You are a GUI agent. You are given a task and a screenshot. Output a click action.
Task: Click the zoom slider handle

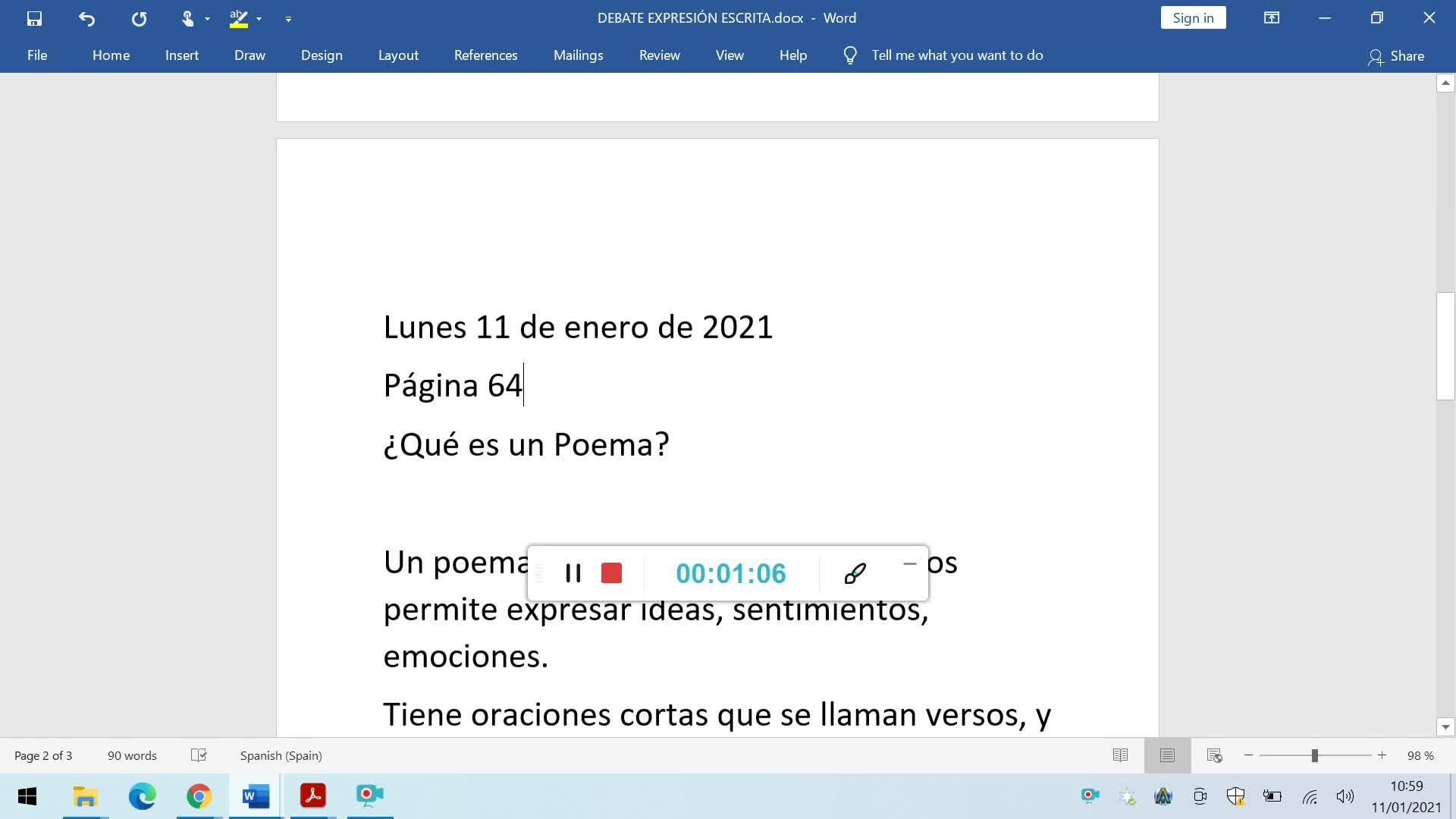pyautogui.click(x=1314, y=755)
